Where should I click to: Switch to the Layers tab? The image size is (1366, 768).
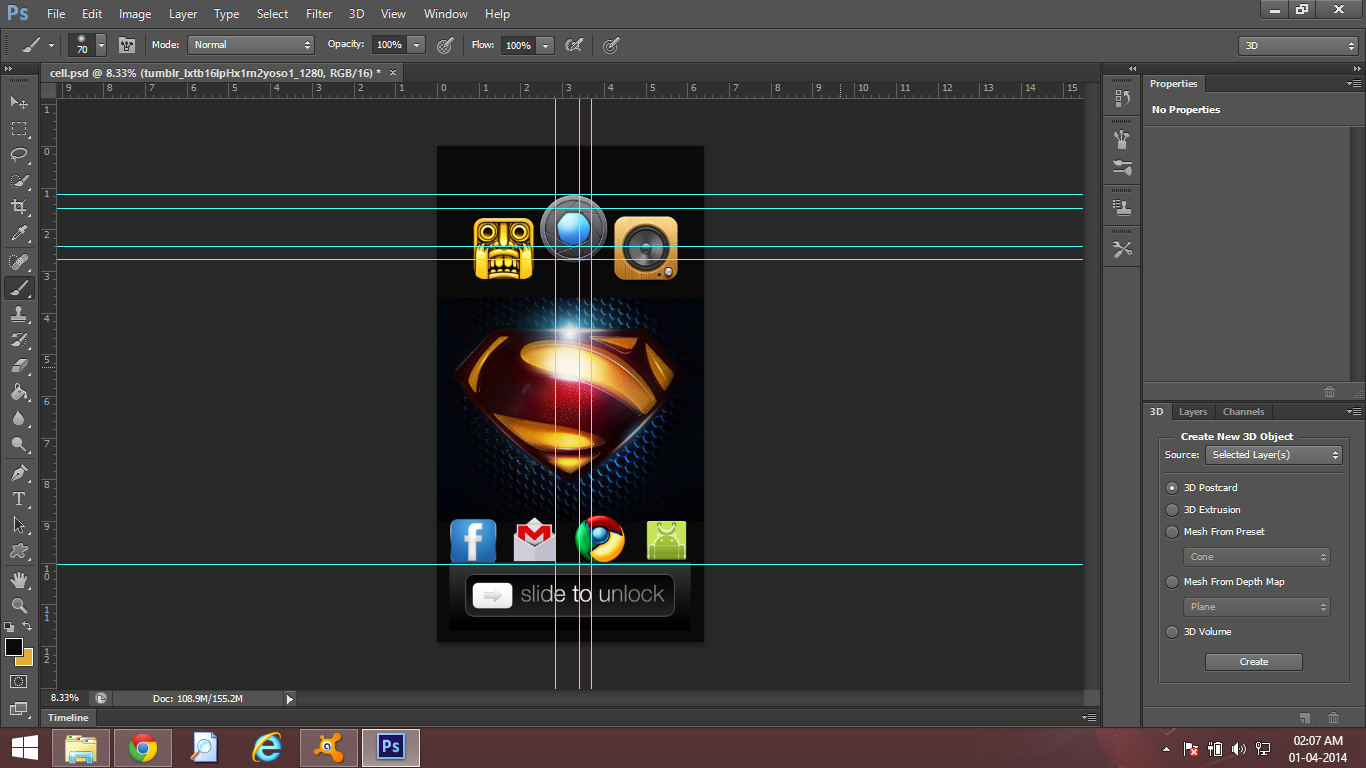point(1192,412)
